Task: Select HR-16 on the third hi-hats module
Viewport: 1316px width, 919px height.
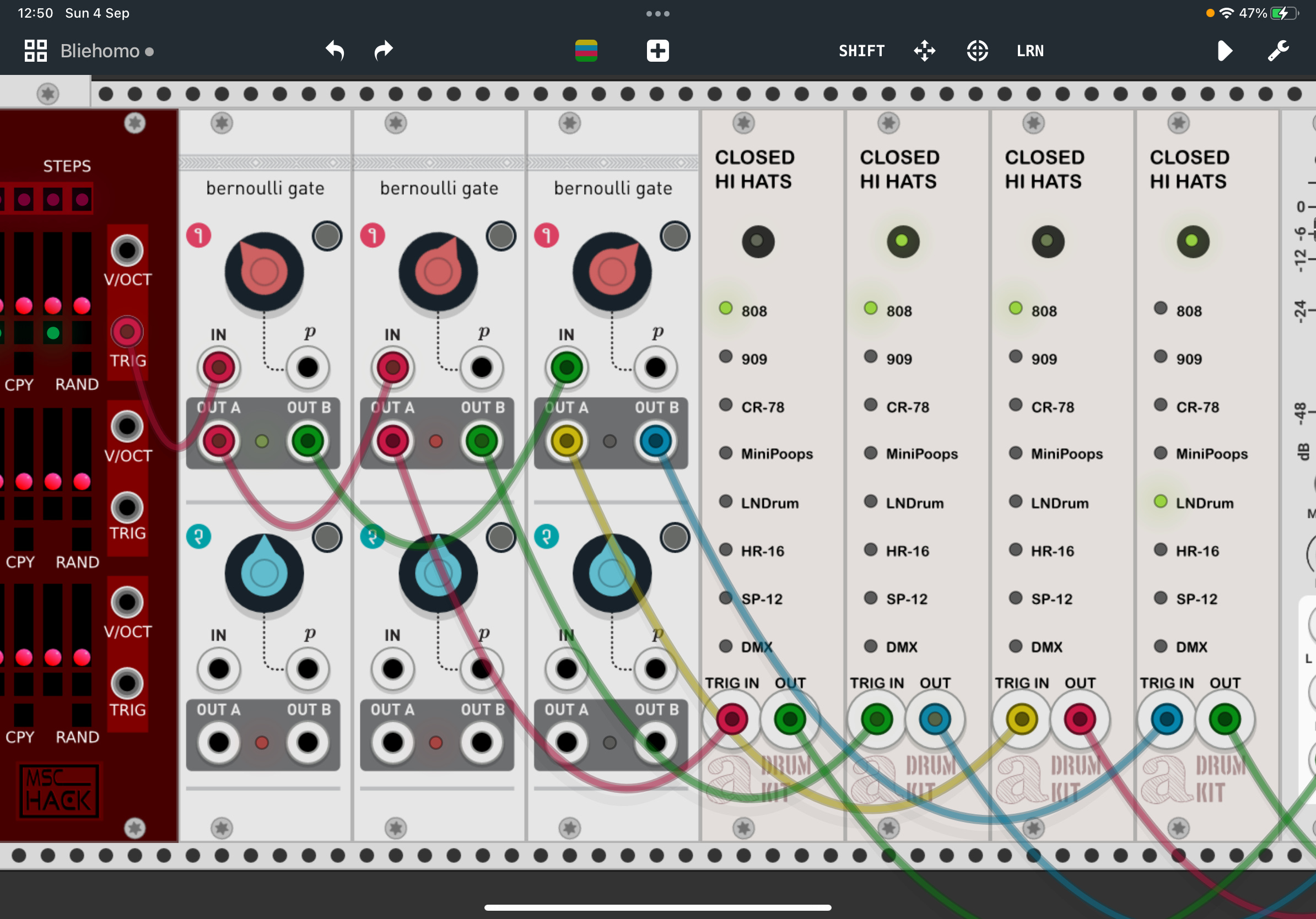Action: coord(1016,550)
